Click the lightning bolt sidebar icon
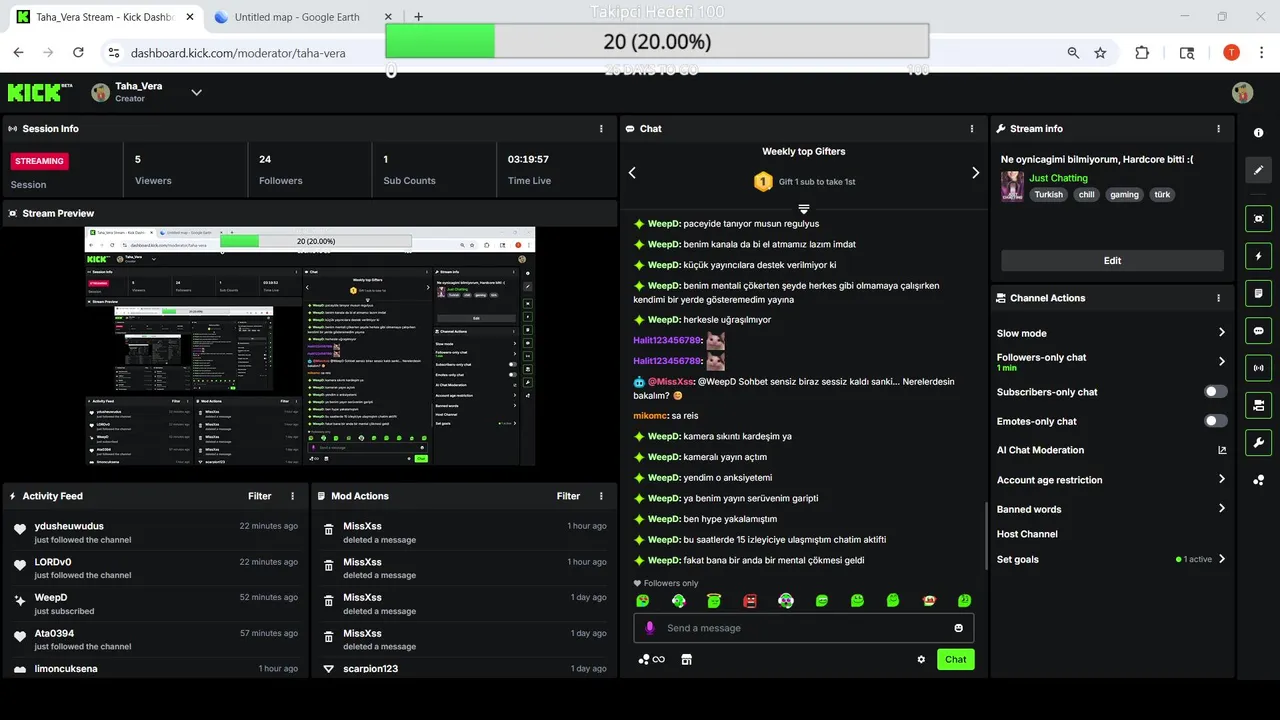 (1258, 256)
